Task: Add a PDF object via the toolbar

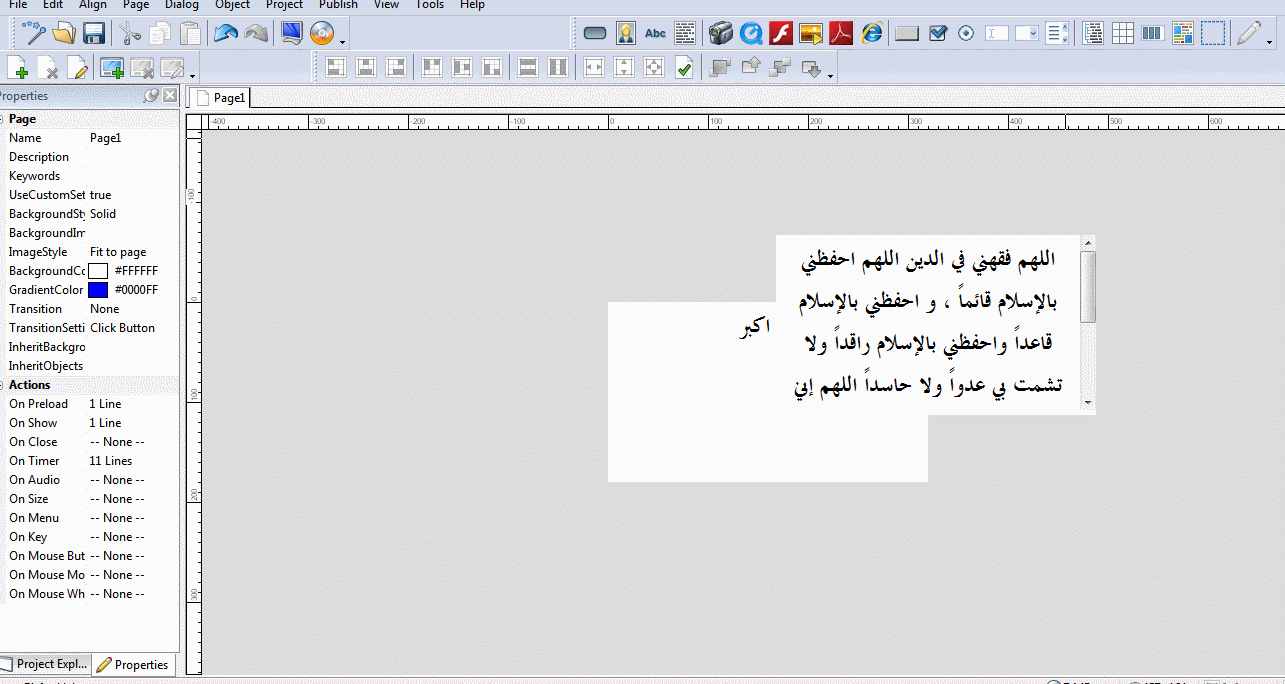Action: tap(841, 33)
